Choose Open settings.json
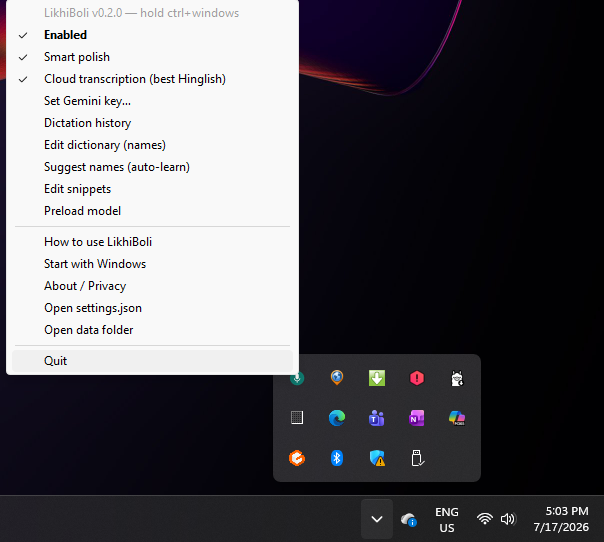The width and height of the screenshot is (604, 542). pos(153,308)
